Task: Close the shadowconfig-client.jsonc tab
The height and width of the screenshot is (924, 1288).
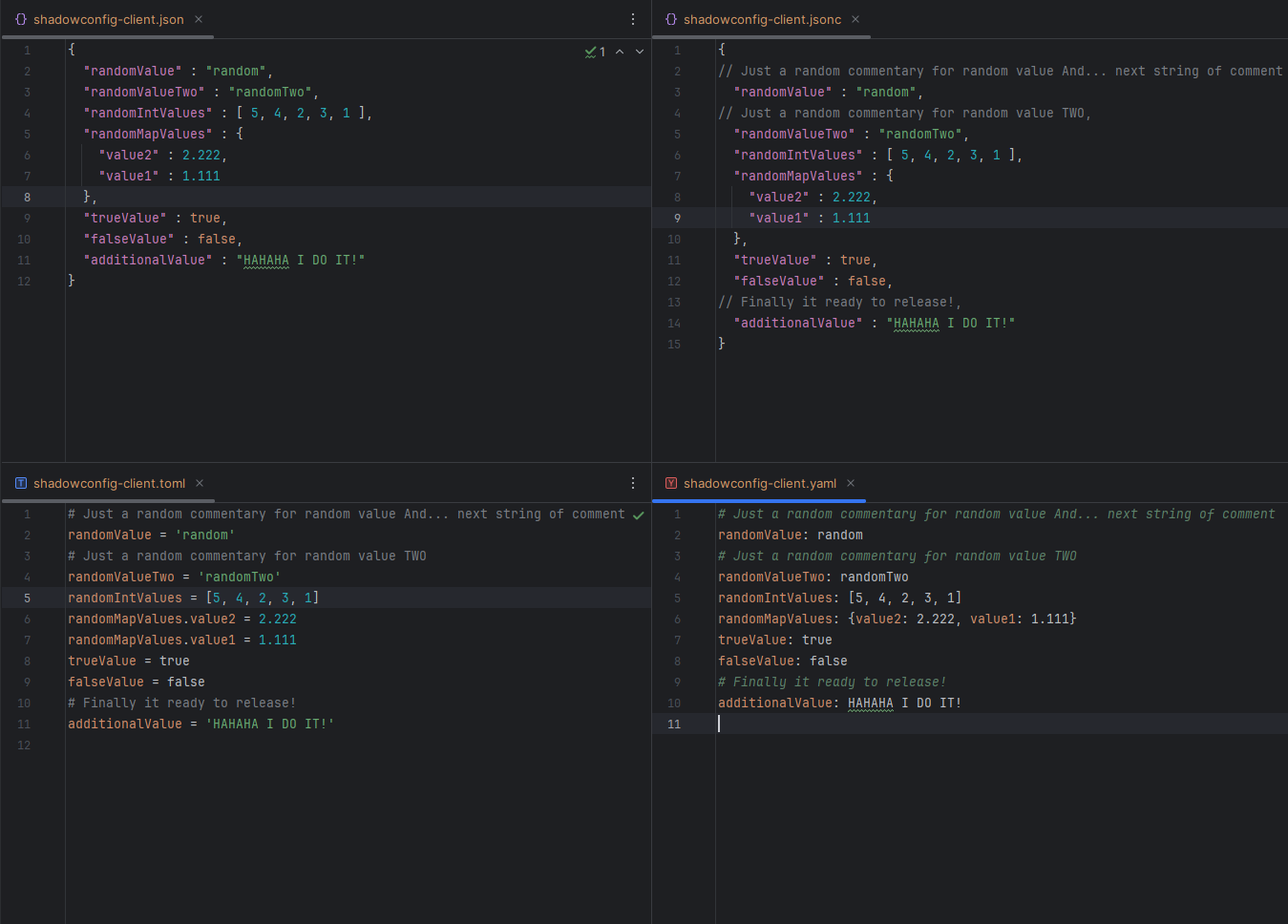Action: [x=855, y=19]
